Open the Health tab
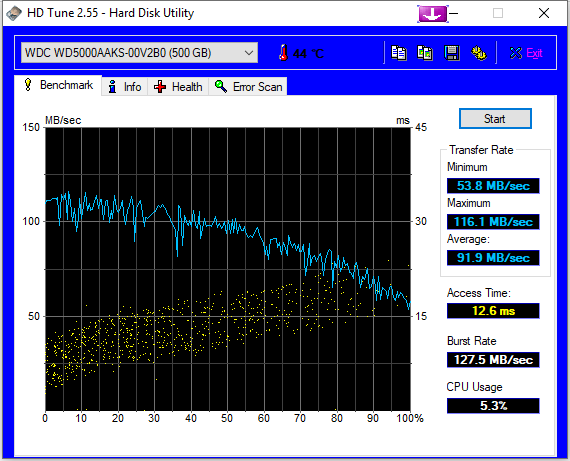This screenshot has height=461, width=570. pyautogui.click(x=178, y=87)
